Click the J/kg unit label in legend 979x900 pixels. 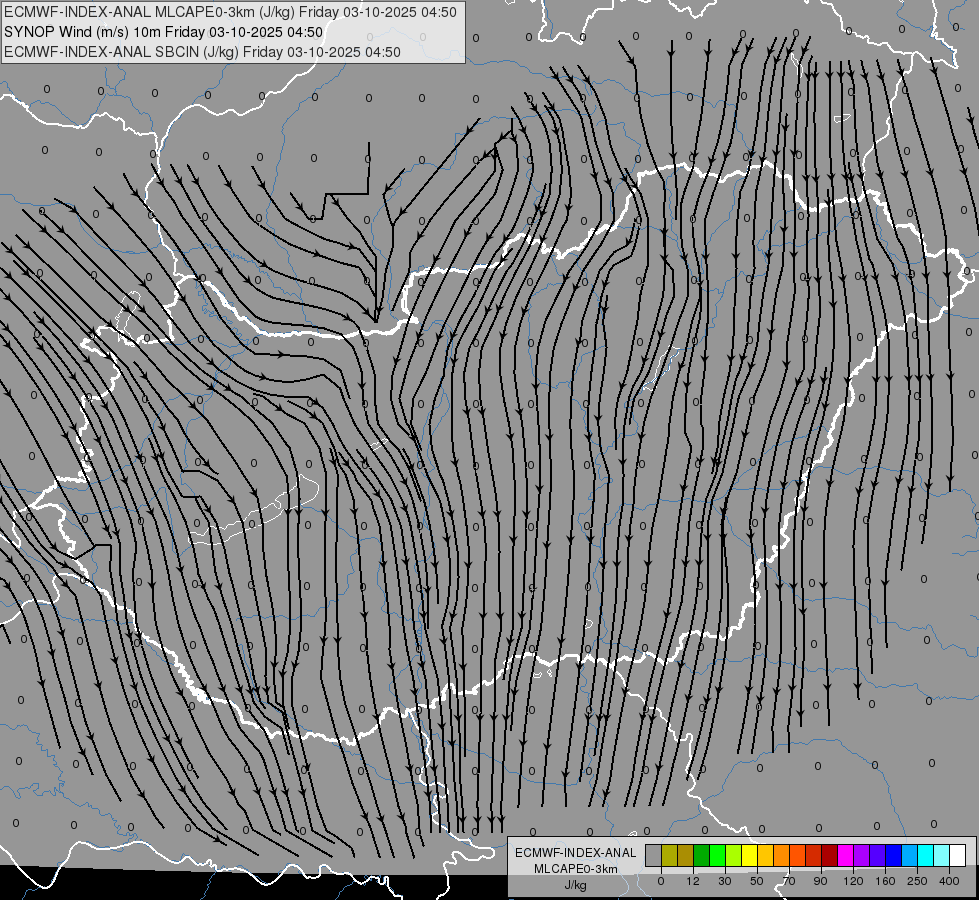(576, 885)
